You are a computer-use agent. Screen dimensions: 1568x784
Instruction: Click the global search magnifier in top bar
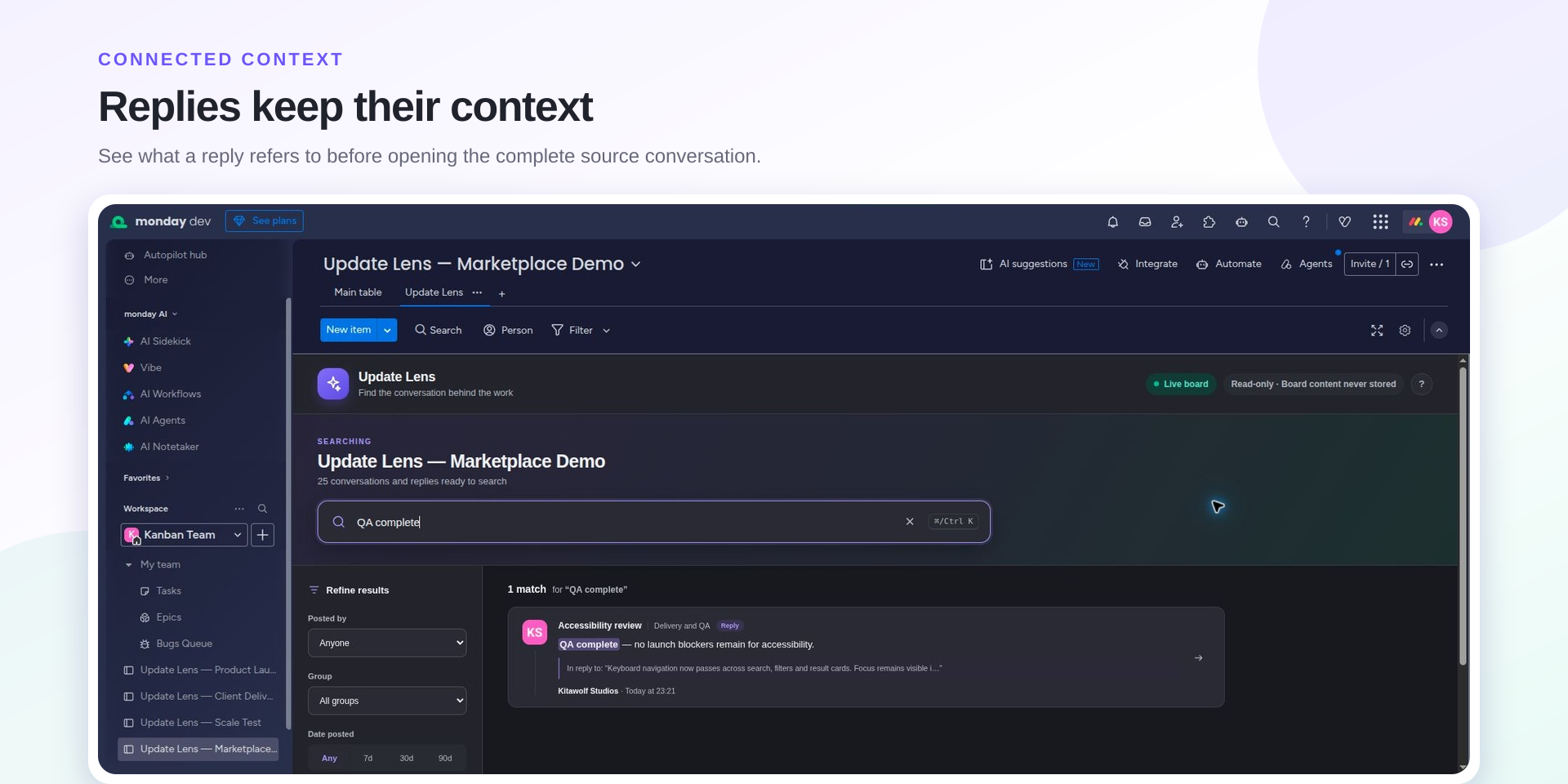pyautogui.click(x=1273, y=222)
